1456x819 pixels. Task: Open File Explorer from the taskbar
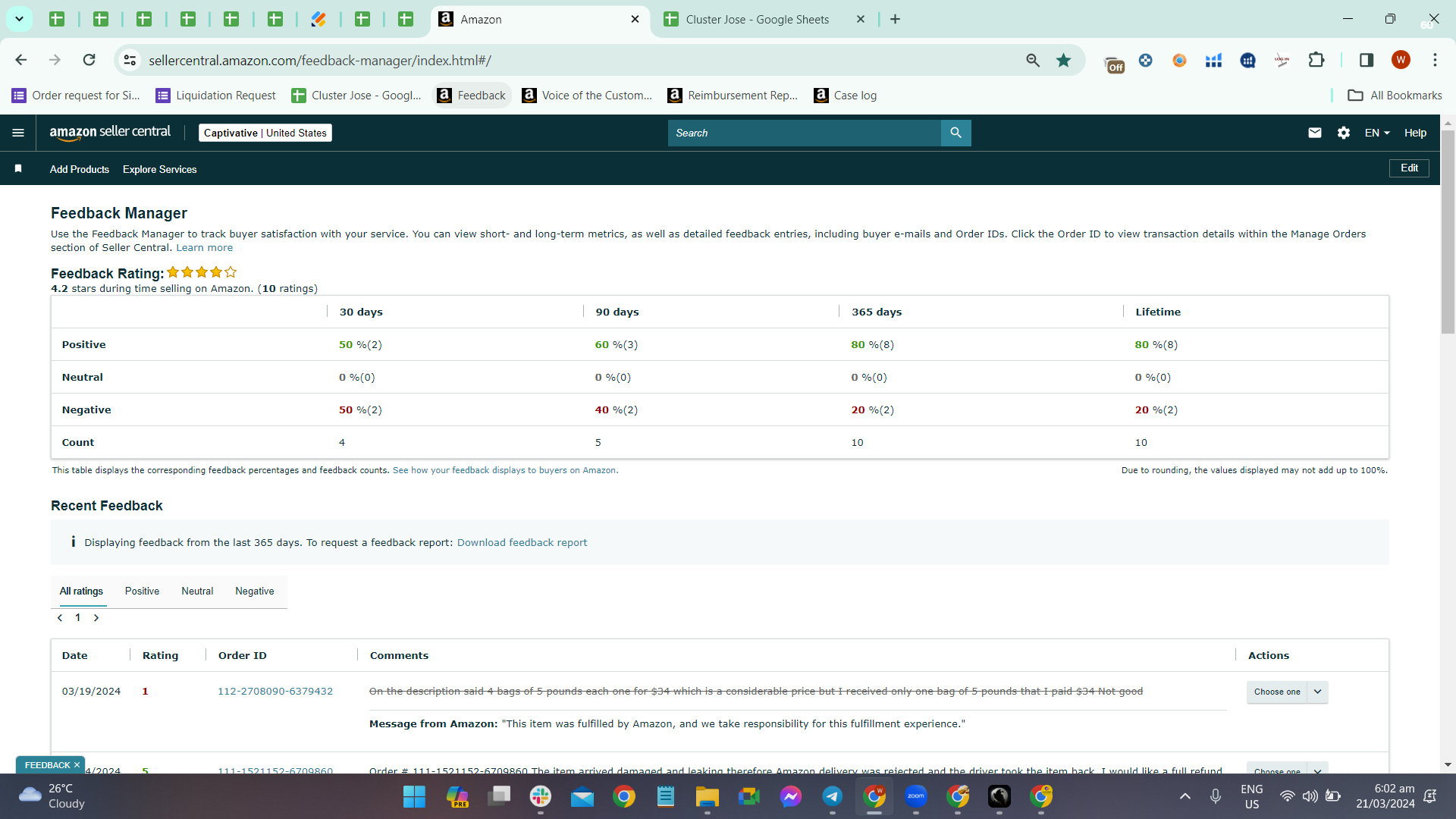point(707,796)
